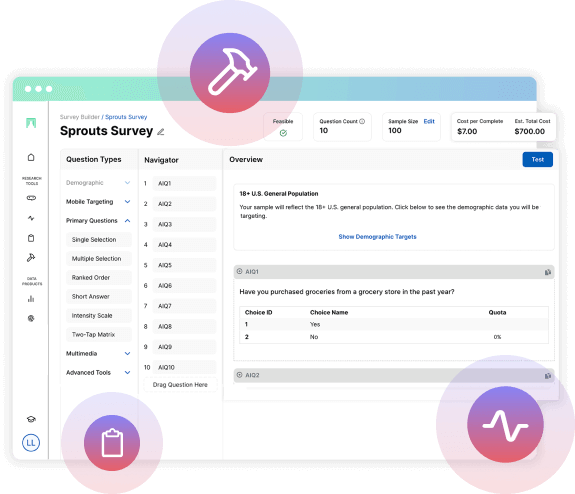Open the bar chart data products icon
Screen dimensions: 575x494
(x=31, y=299)
